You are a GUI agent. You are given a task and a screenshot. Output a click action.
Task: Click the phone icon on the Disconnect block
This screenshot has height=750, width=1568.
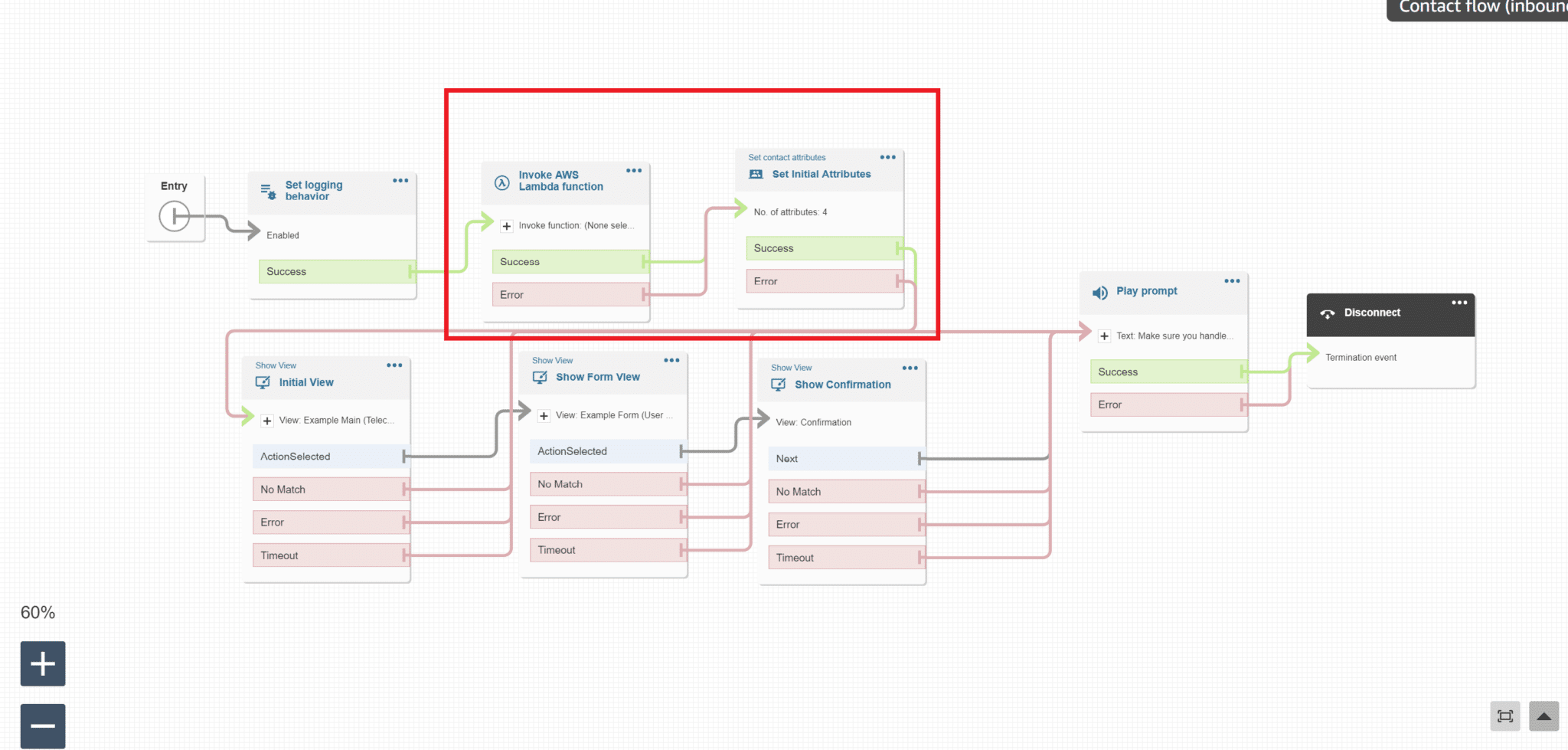[1327, 313]
